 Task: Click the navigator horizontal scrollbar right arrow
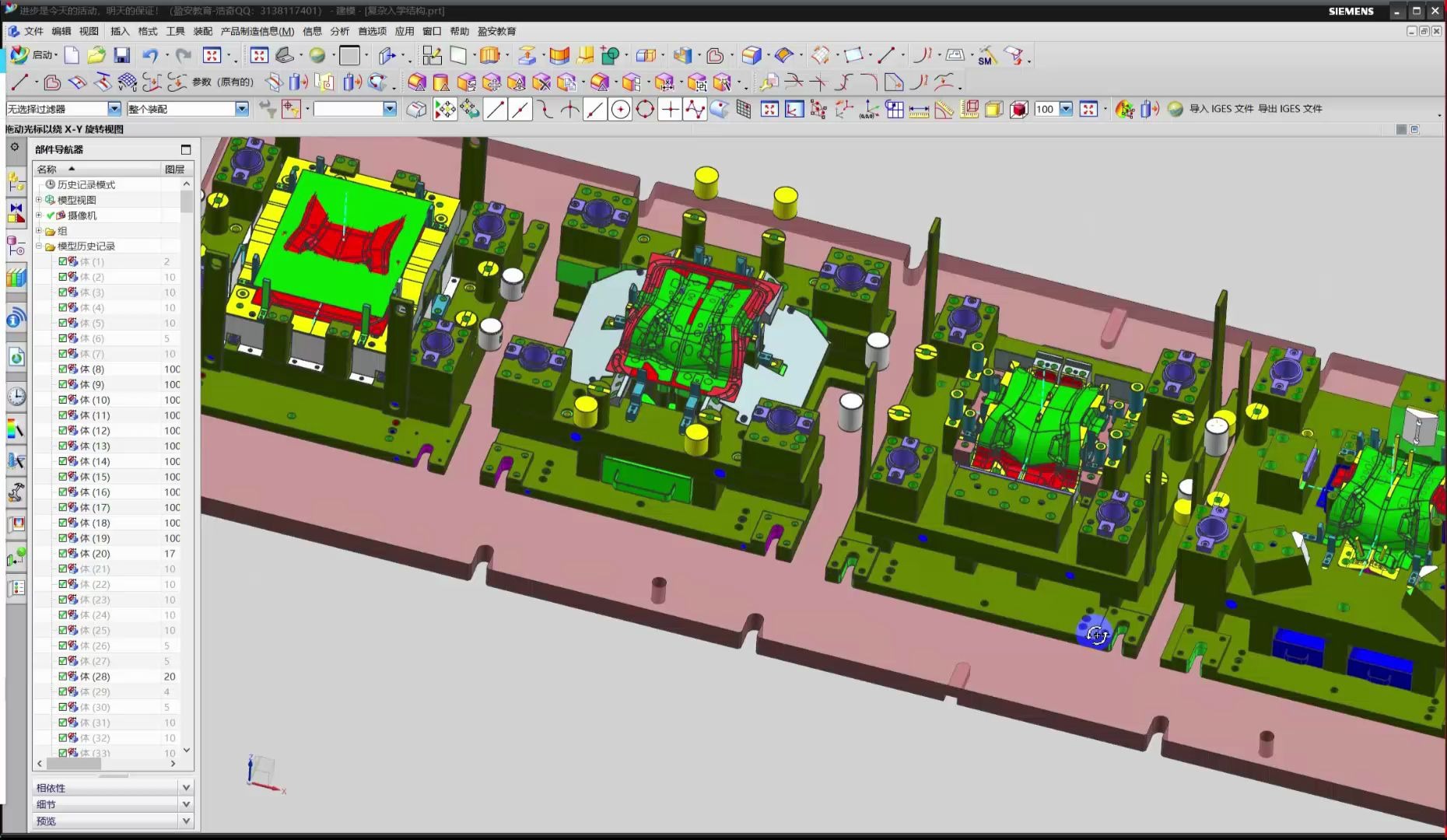click(x=173, y=764)
